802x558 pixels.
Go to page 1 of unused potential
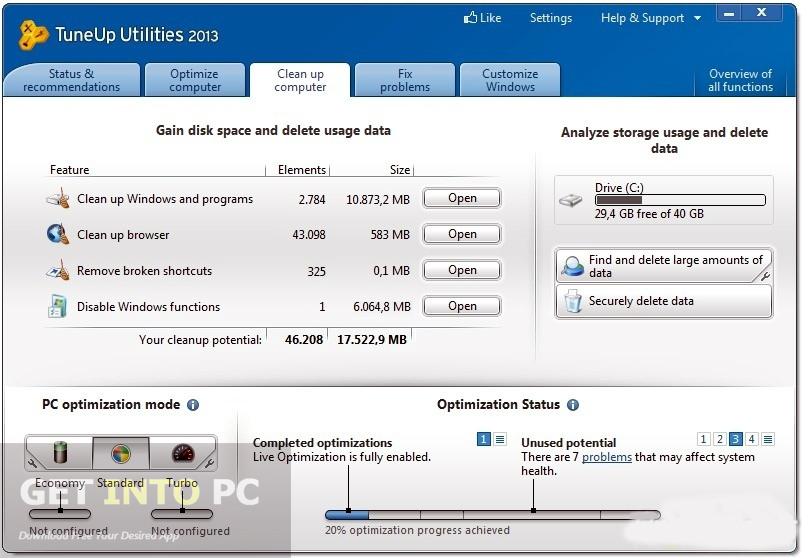pyautogui.click(x=703, y=439)
